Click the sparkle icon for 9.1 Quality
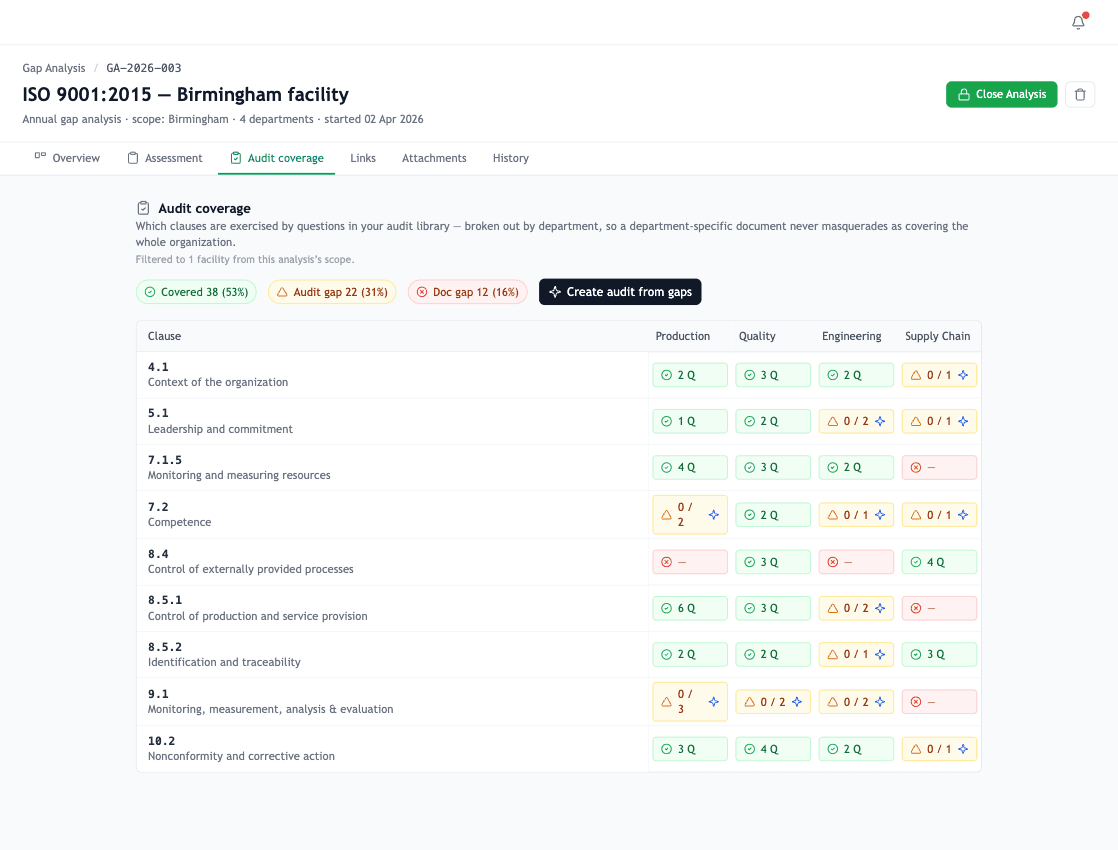The height and width of the screenshot is (850, 1118). tap(796, 702)
